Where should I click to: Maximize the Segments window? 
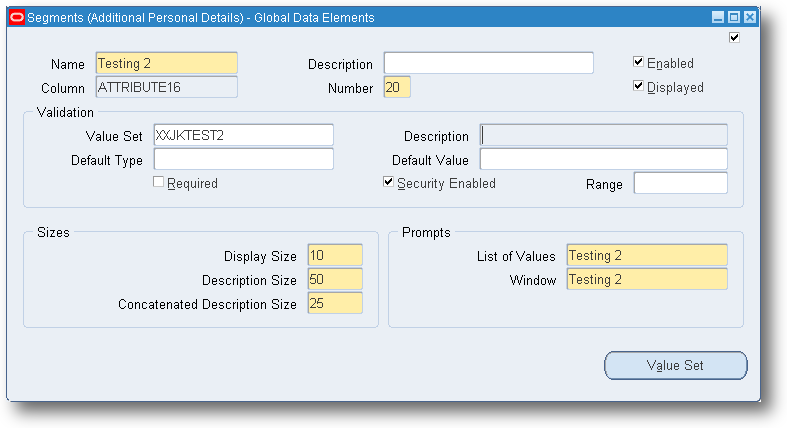click(734, 18)
